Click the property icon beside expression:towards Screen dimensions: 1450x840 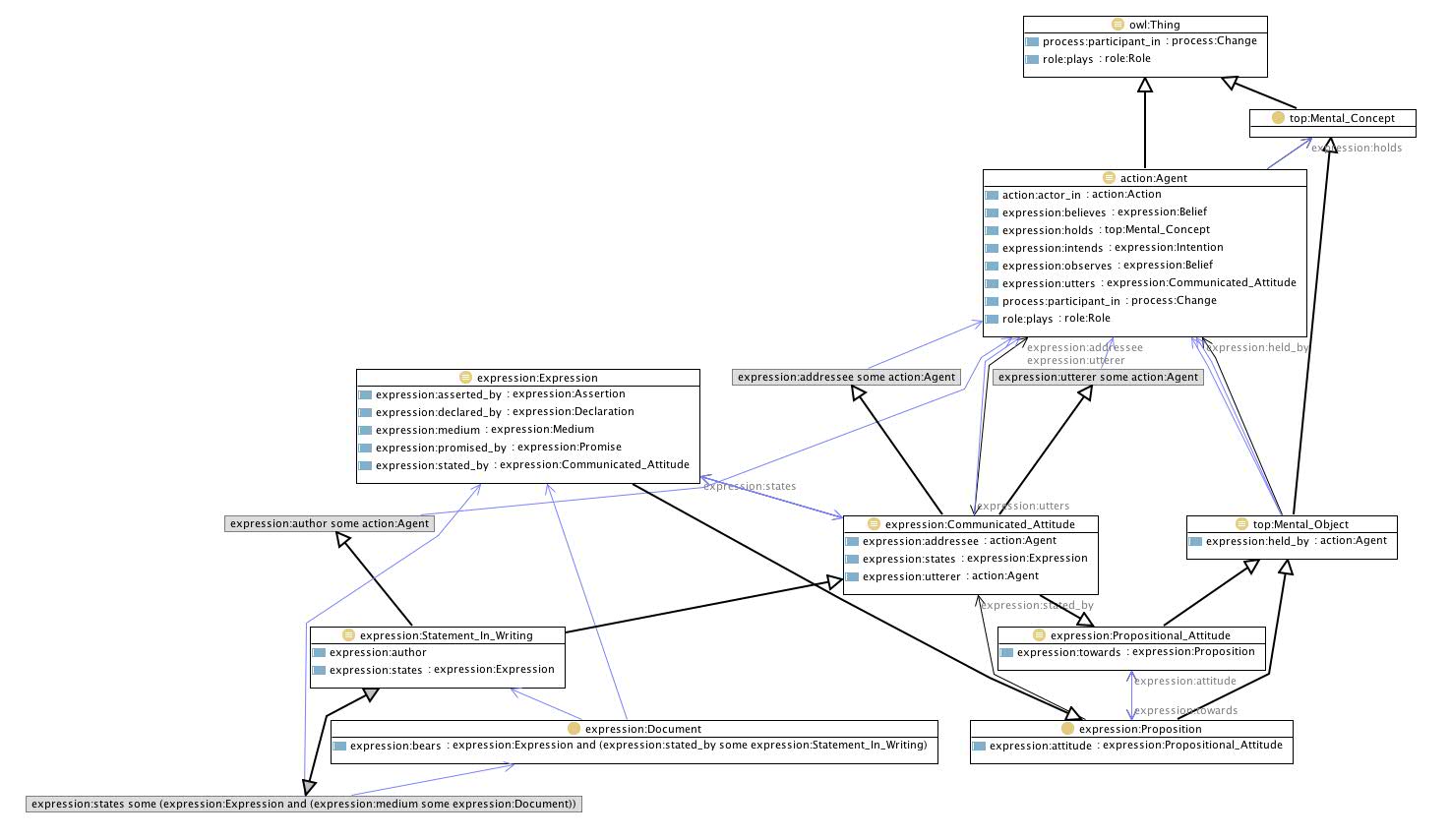click(x=1006, y=653)
